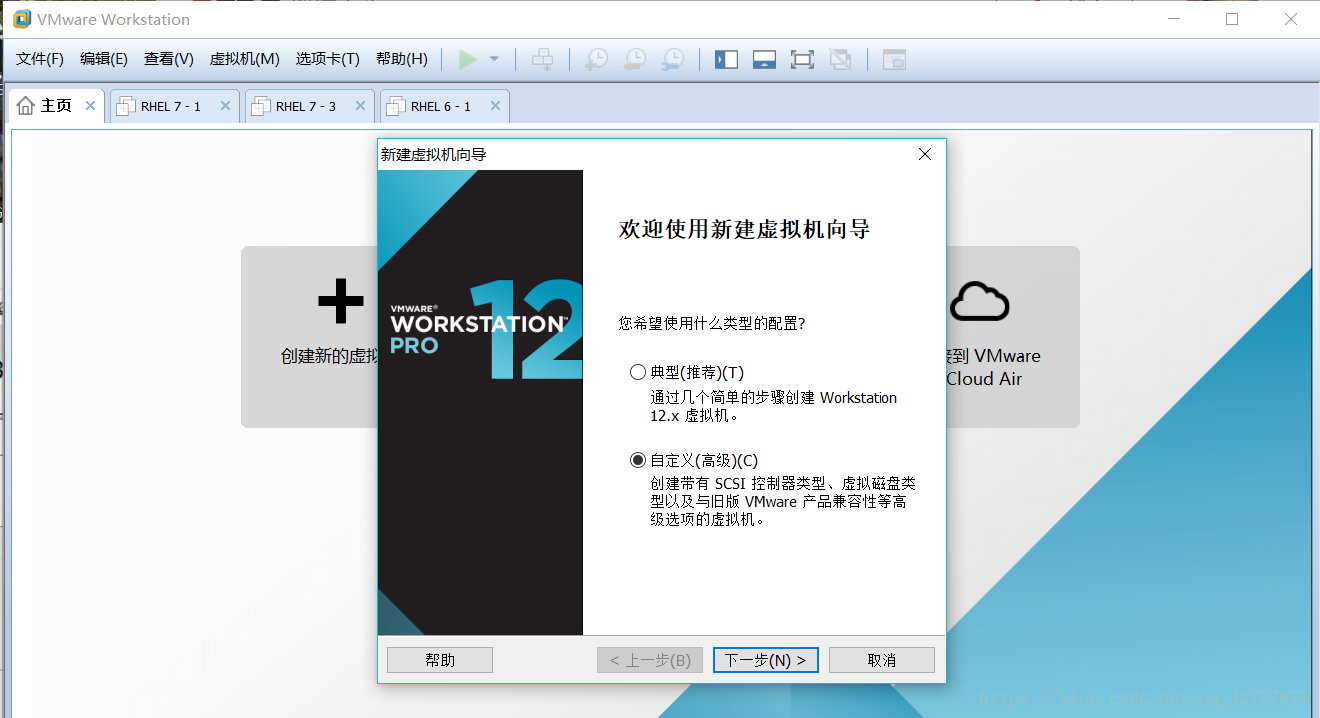Maximize the VMware Workstation window
The image size is (1320, 718).
pos(1232,19)
